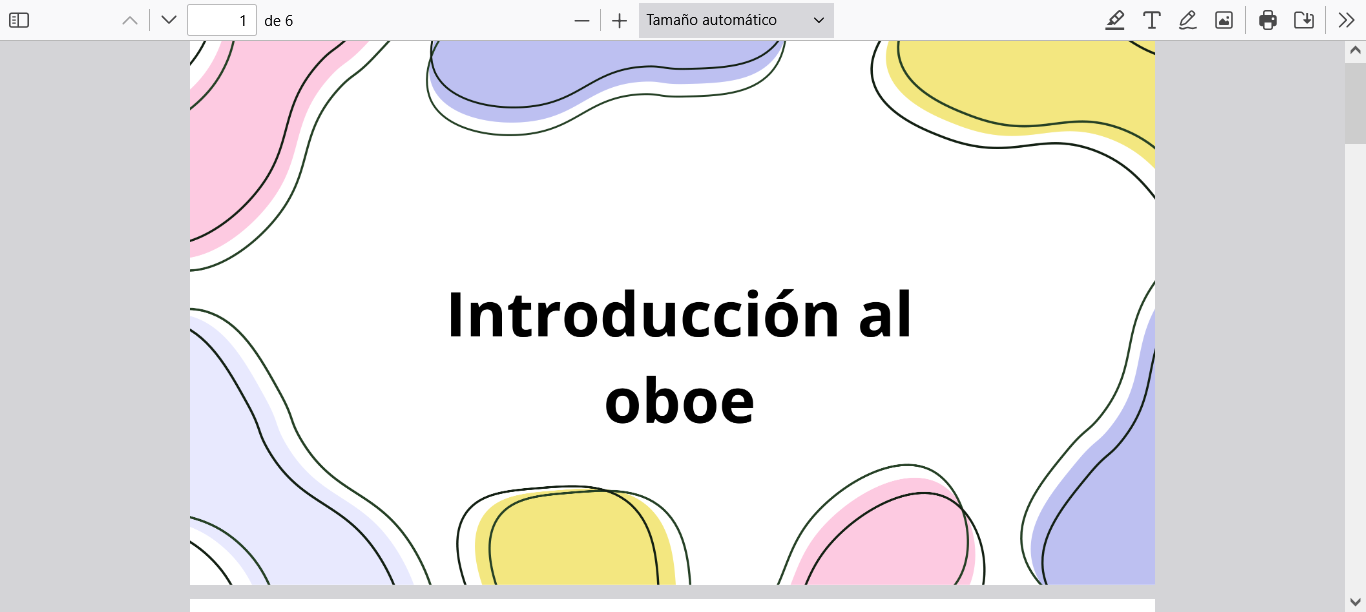The height and width of the screenshot is (612, 1366).
Task: Click the page number input field
Action: point(222,20)
